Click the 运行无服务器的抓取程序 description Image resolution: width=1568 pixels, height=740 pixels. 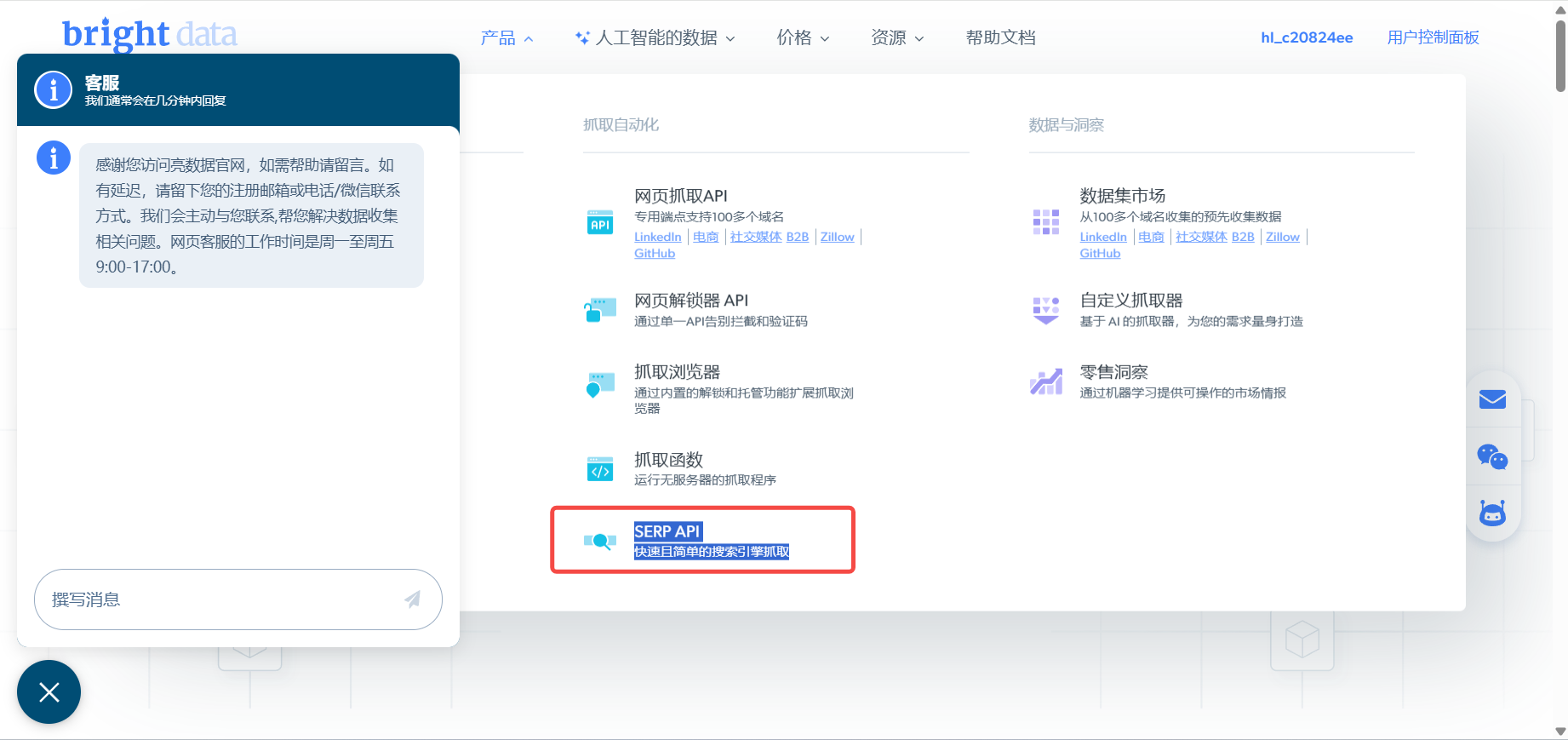click(x=706, y=480)
